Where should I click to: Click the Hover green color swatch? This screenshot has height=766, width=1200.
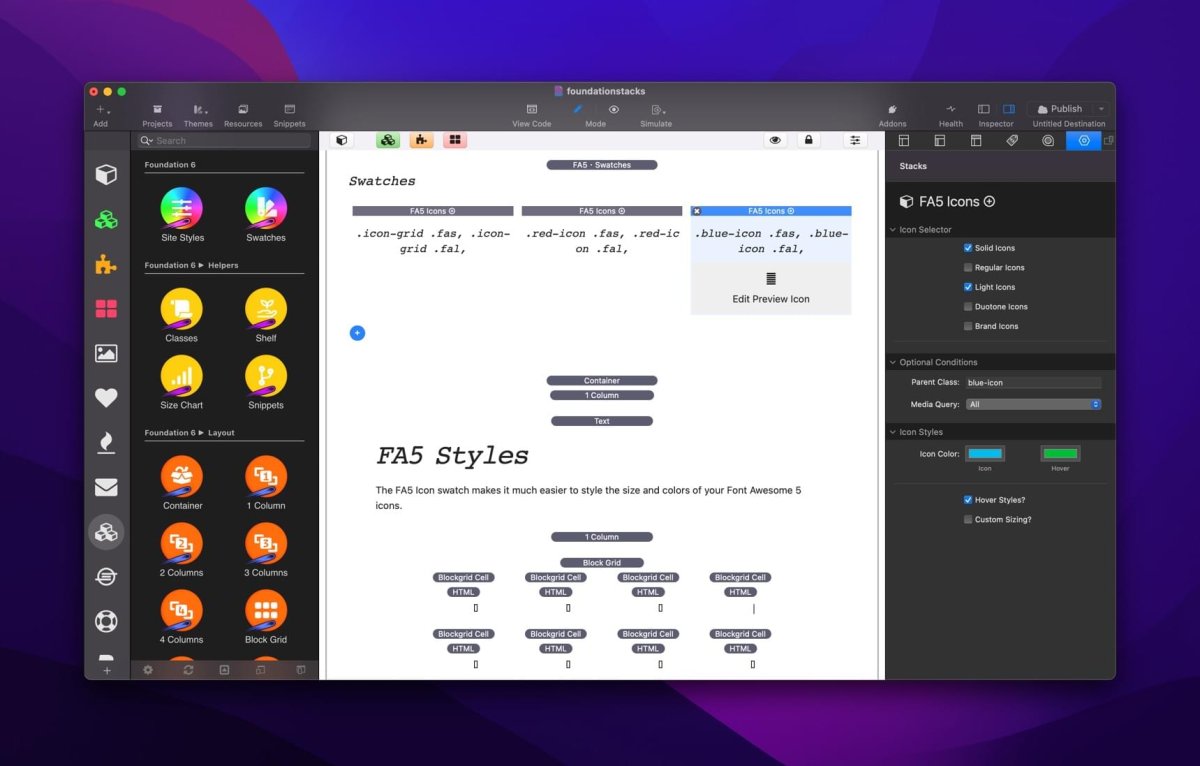pyautogui.click(x=1060, y=454)
